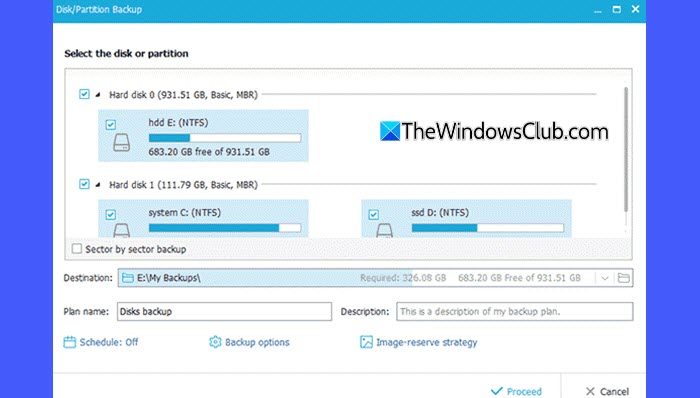
Task: Click the system C: usage bar
Action: click(225, 228)
